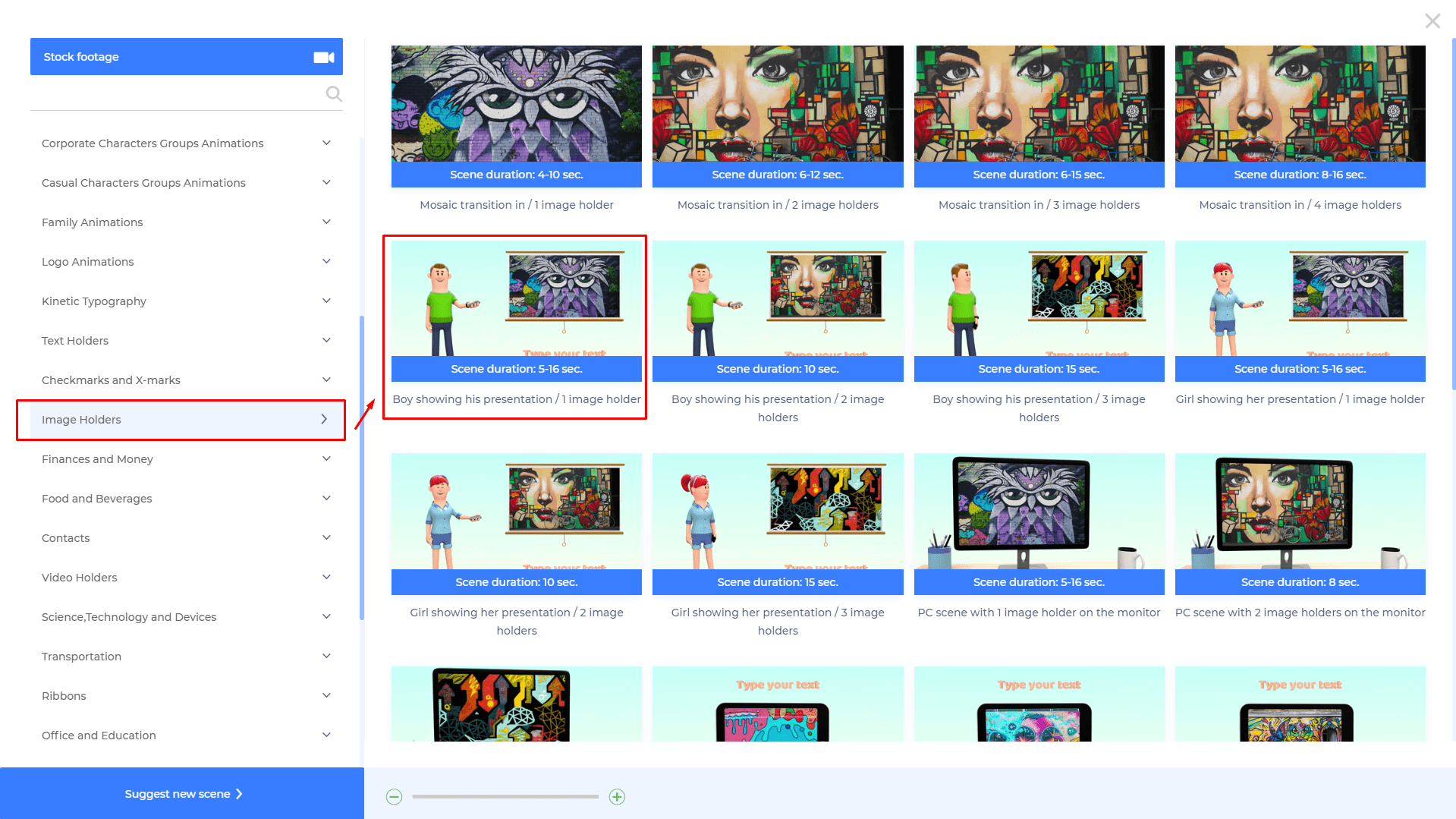Pick Girl showing her presentation 3 image holders
Screen dimensions: 1456x819
(x=778, y=524)
